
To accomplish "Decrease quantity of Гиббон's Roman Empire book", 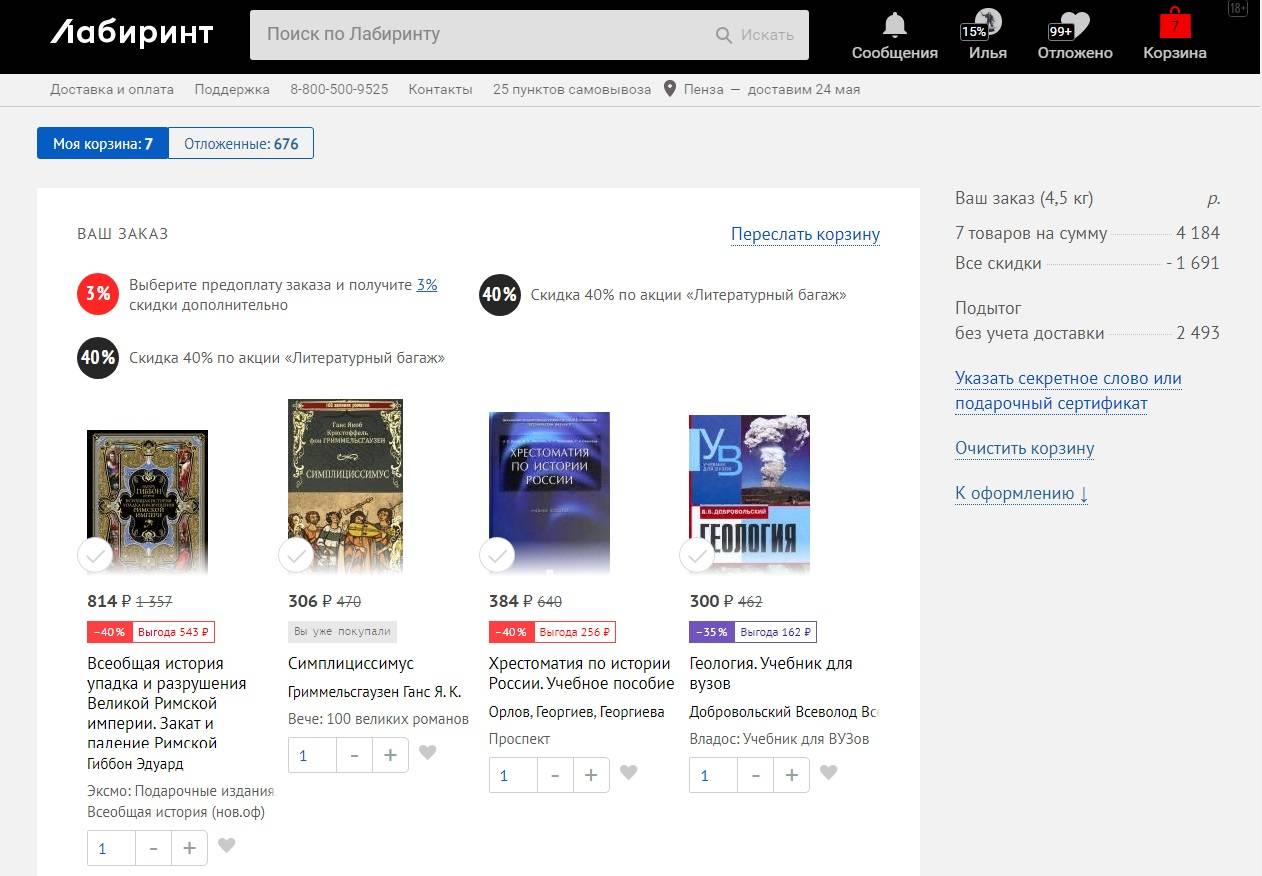I will [153, 848].
